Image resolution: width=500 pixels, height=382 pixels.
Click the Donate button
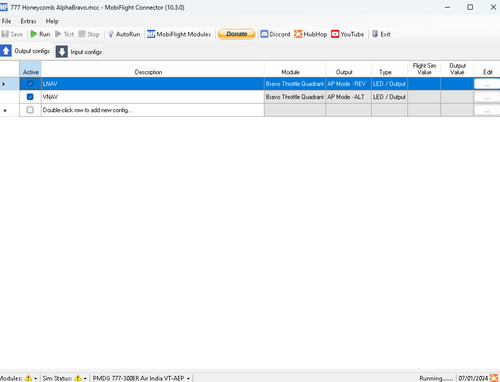[x=237, y=34]
